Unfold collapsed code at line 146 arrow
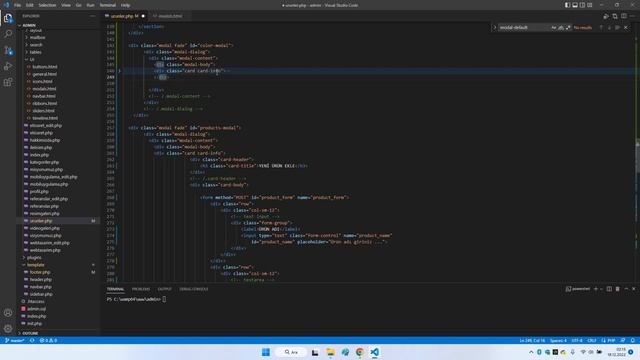 [x=119, y=71]
